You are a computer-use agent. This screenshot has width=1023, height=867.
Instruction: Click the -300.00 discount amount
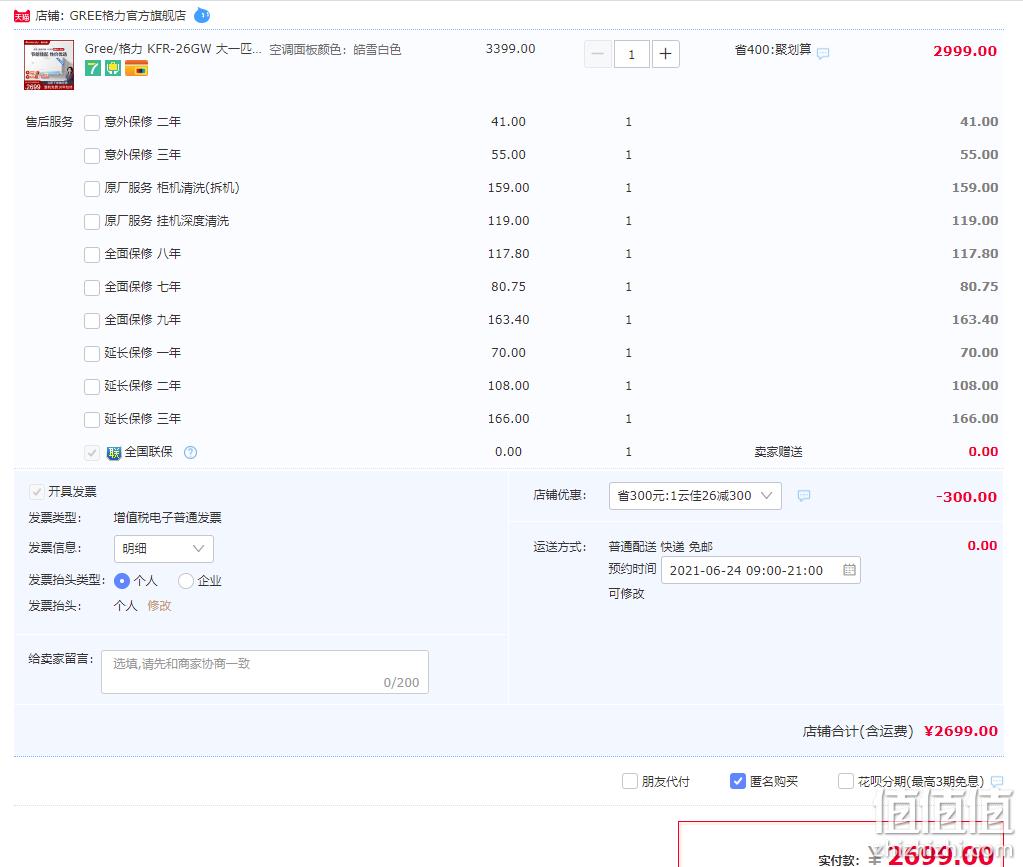[x=966, y=497]
